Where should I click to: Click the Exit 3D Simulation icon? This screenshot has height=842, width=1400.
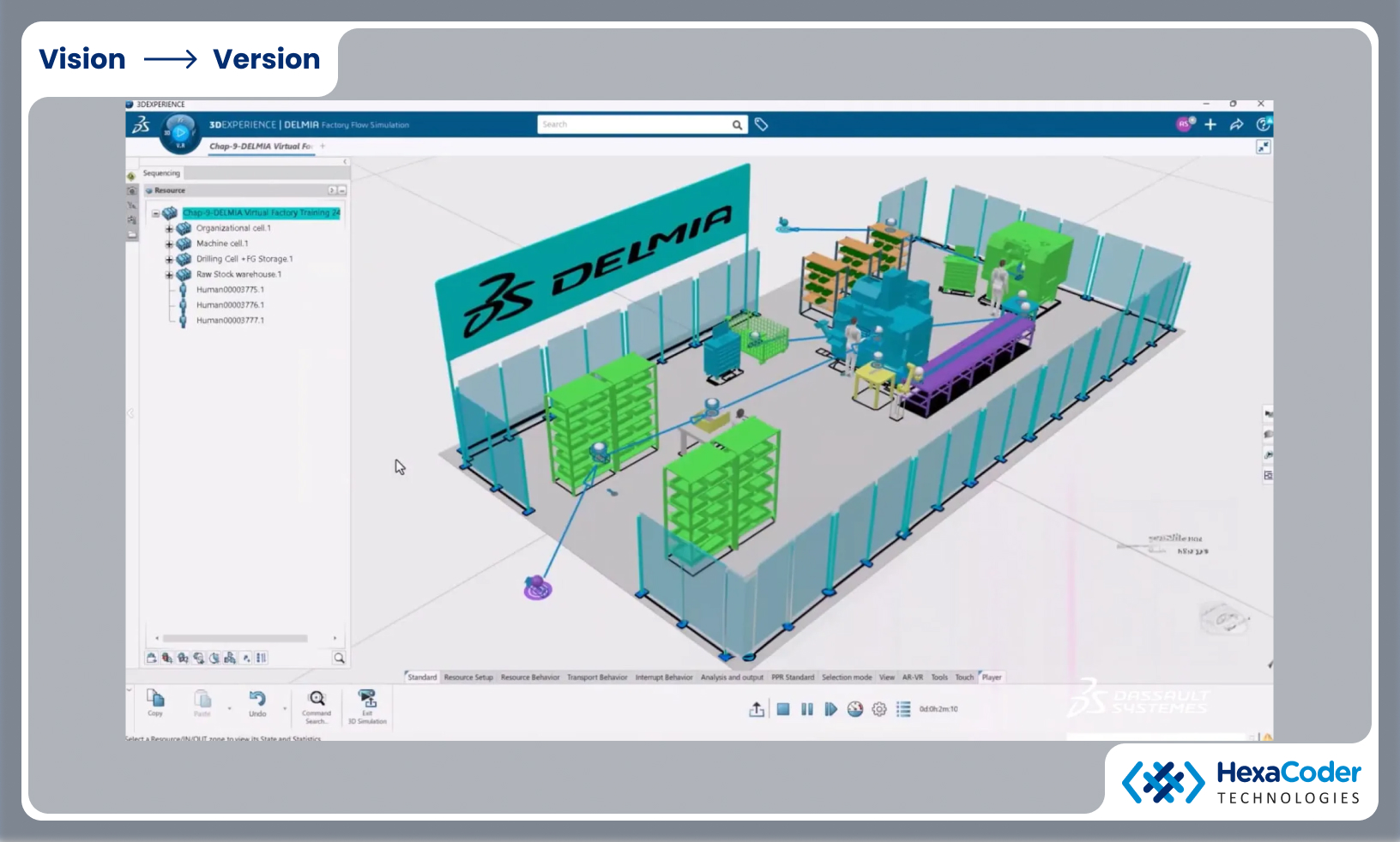pyautogui.click(x=368, y=701)
